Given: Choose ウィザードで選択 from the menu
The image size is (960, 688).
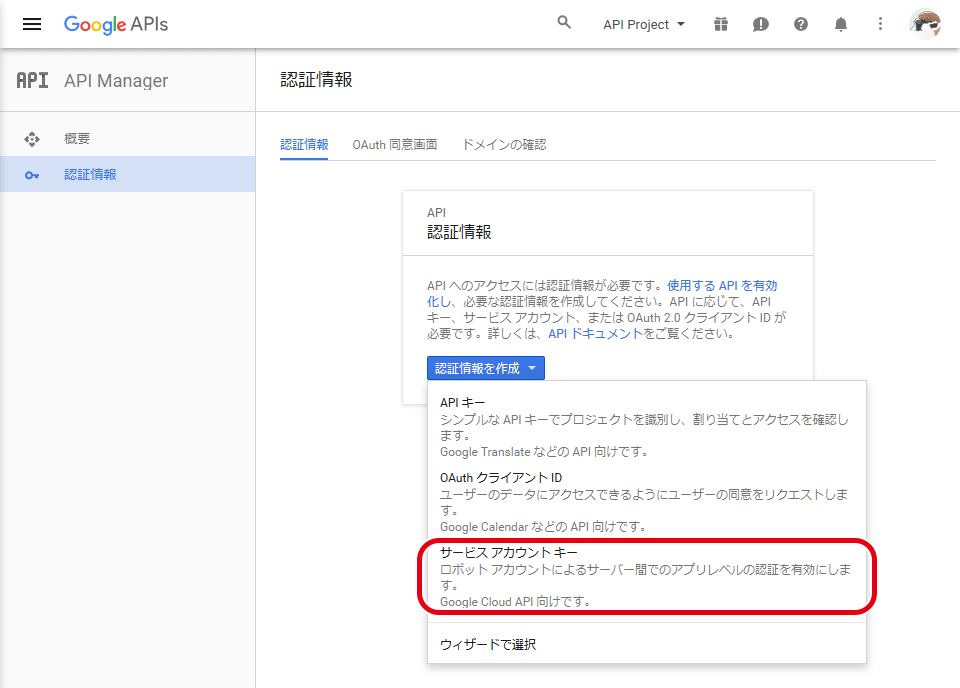Looking at the screenshot, I should (647, 644).
